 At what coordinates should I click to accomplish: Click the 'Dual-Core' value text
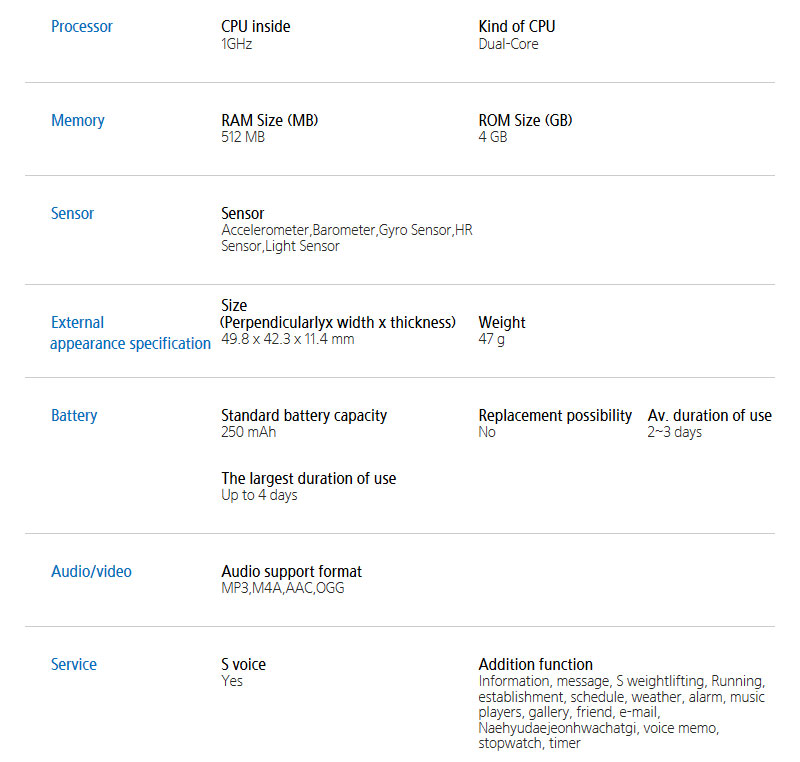pyautogui.click(x=509, y=44)
